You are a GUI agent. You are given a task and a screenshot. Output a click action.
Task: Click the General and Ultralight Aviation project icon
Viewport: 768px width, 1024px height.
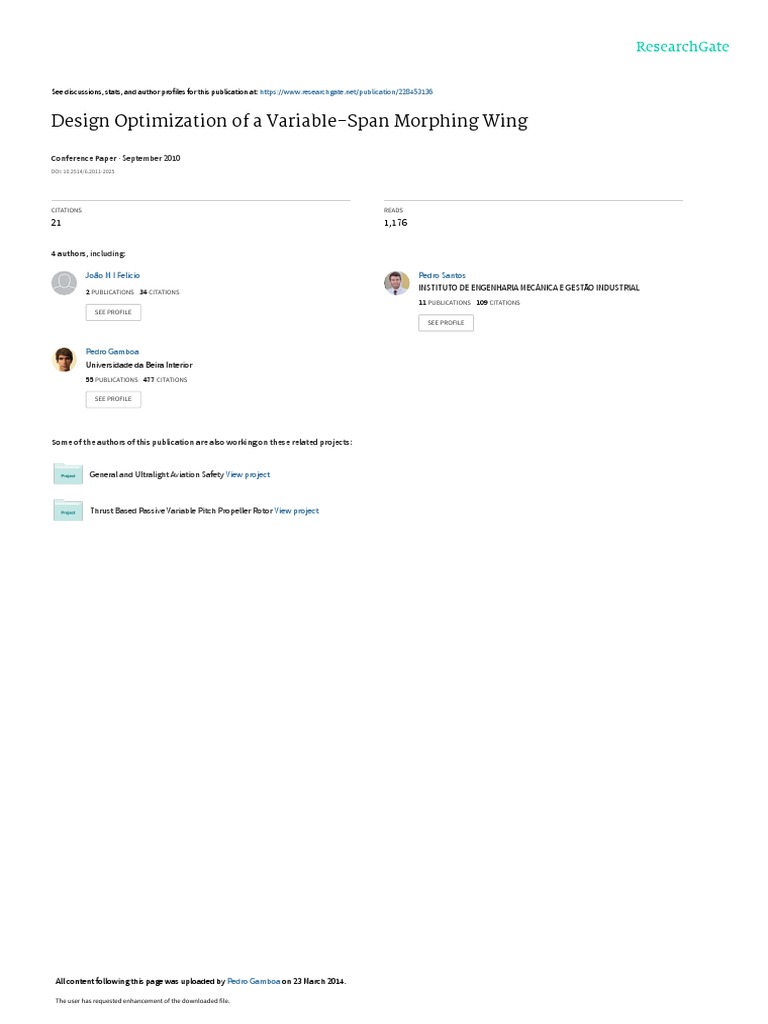coord(68,473)
